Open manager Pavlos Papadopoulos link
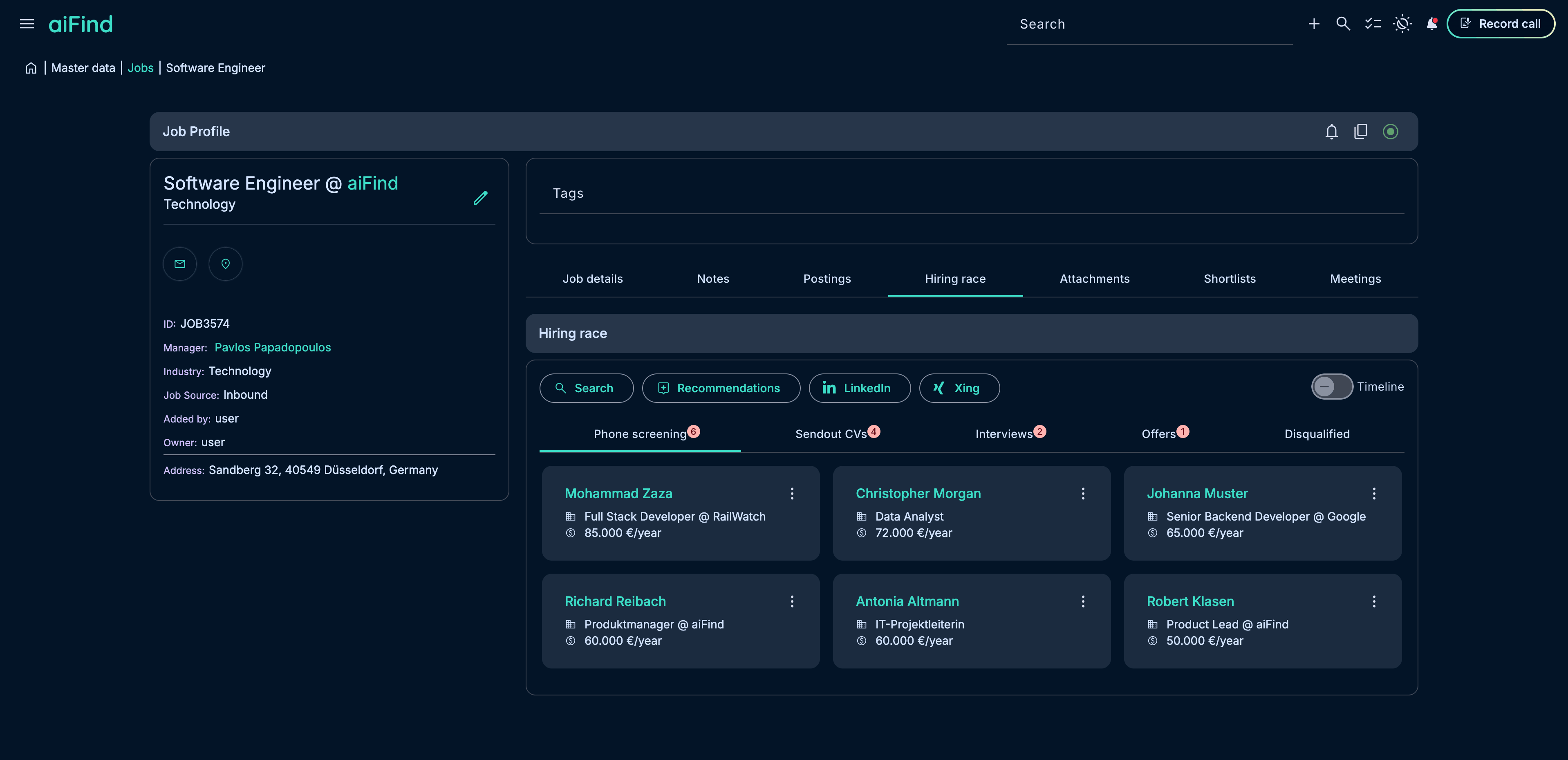The height and width of the screenshot is (760, 1568). coord(273,347)
